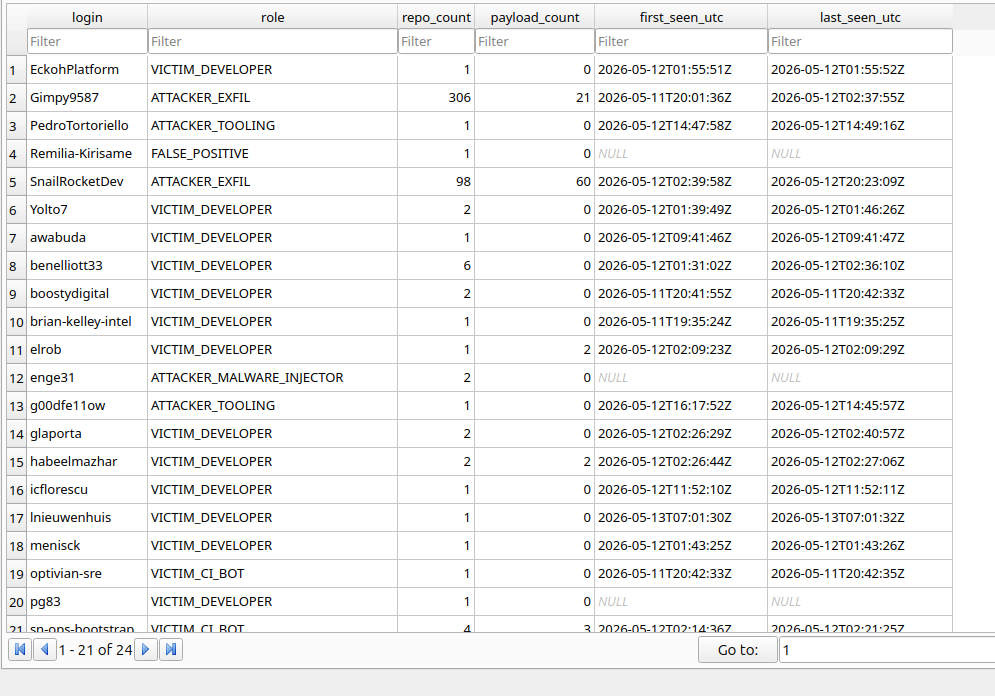Select the habeelmazhar login cell
This screenshot has height=696, width=995.
coord(87,461)
